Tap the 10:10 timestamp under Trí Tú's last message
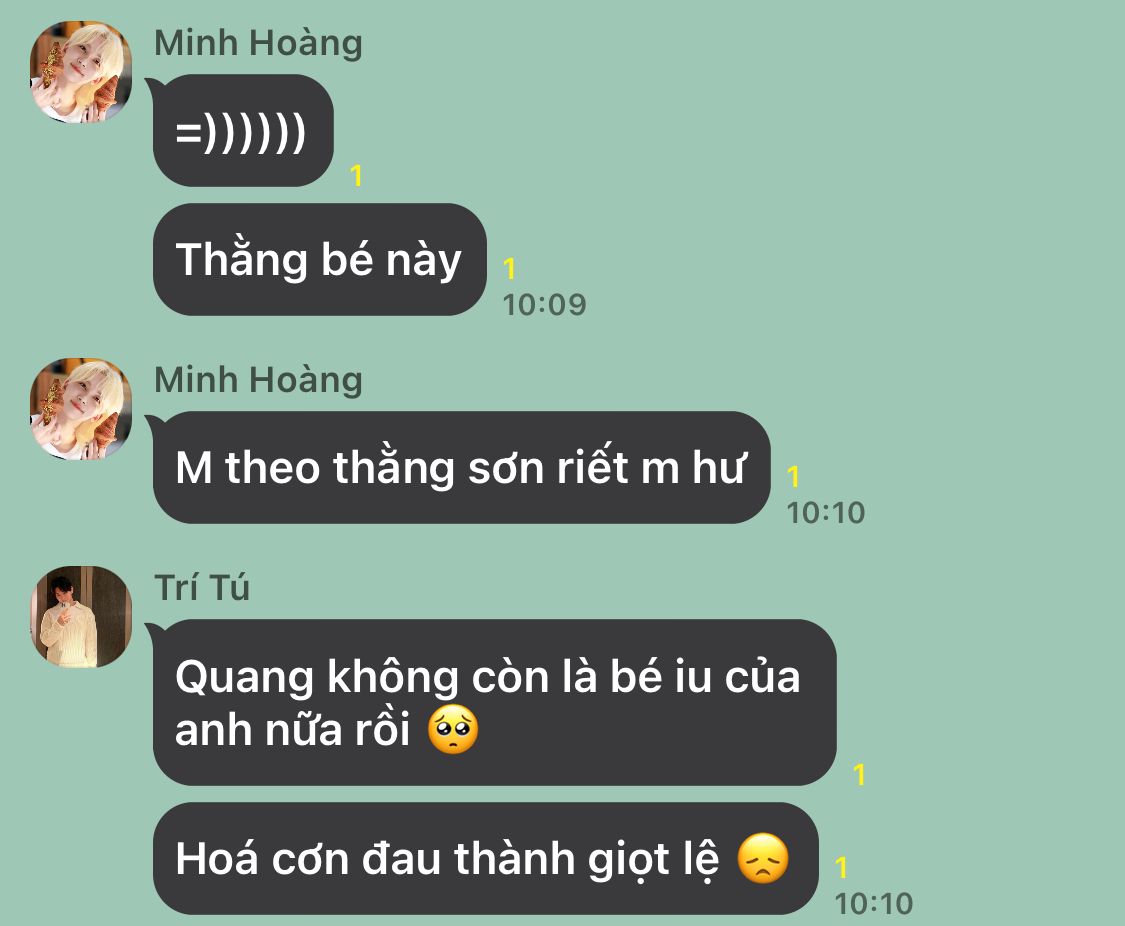The height and width of the screenshot is (926, 1125). point(874,904)
